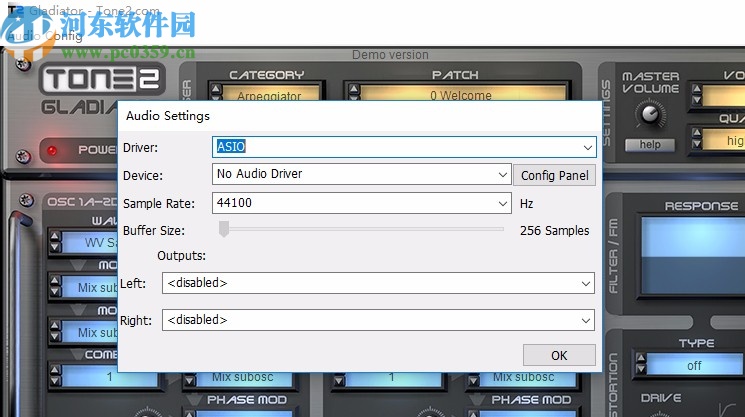Confirm Audio Settings with the OK button
Image resolution: width=745 pixels, height=417 pixels.
(559, 355)
